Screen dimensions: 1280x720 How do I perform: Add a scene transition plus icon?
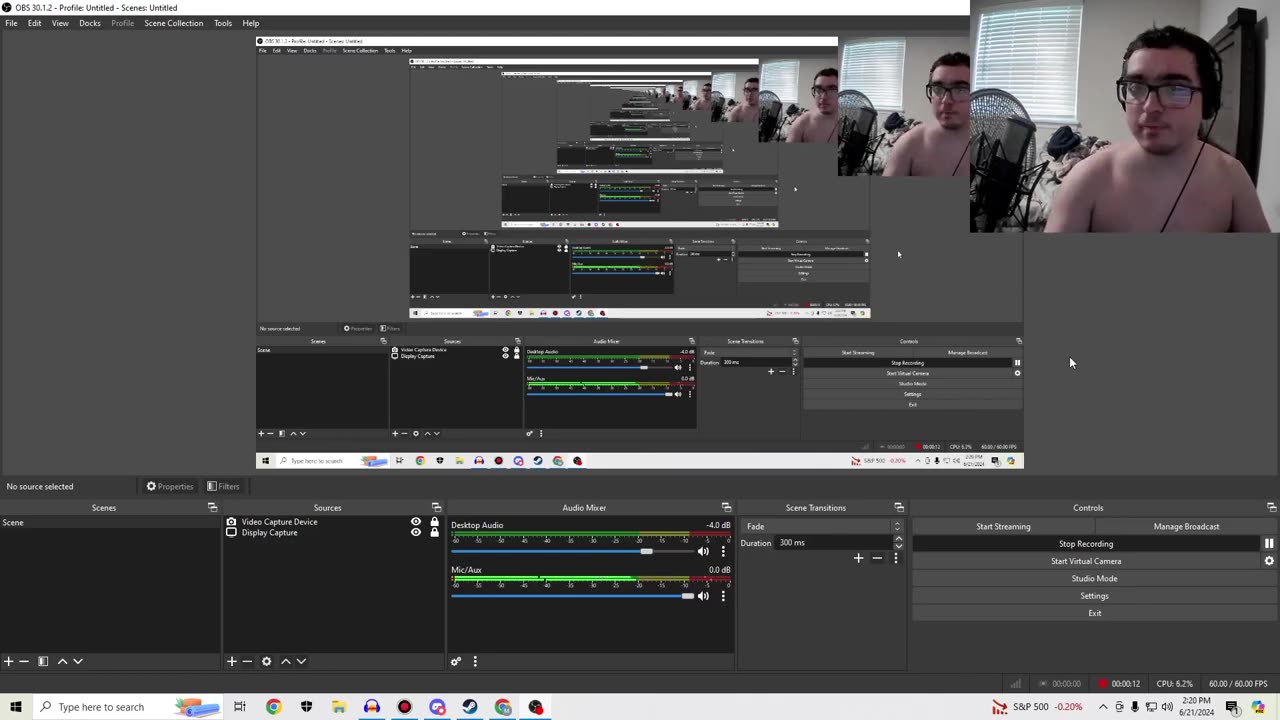(x=858, y=558)
